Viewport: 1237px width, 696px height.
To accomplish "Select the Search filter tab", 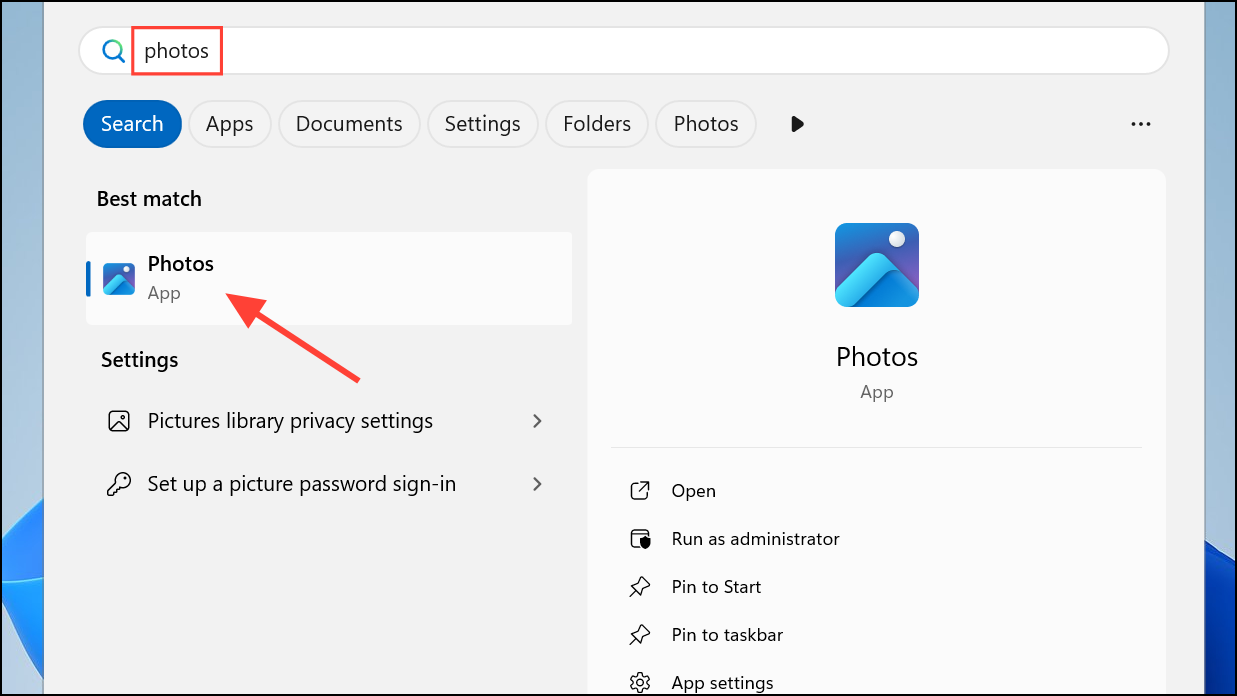I will 132,124.
